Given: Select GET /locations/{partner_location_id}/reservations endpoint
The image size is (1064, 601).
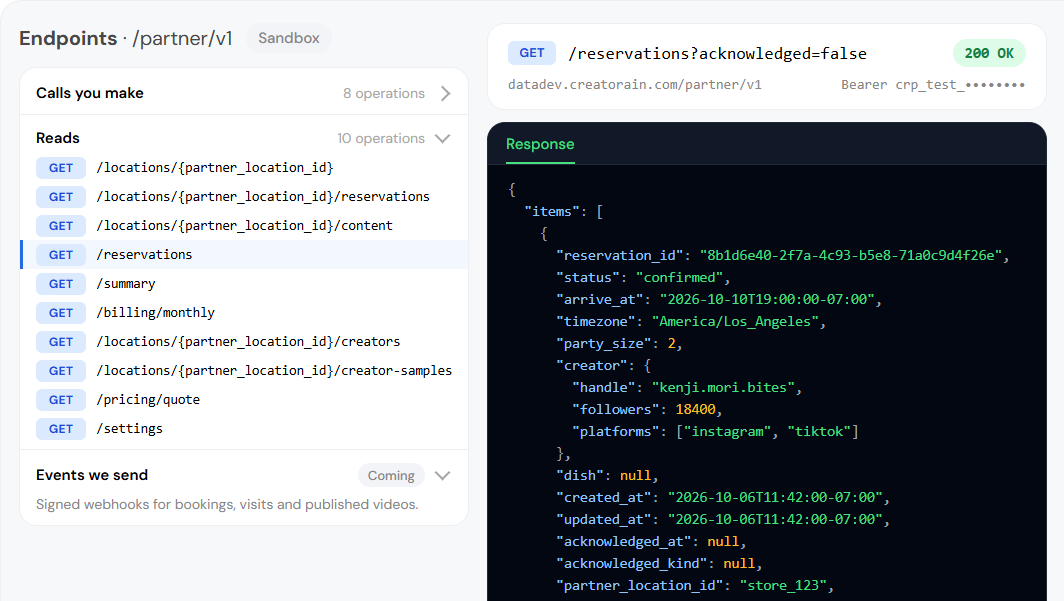Looking at the screenshot, I should click(x=244, y=197).
